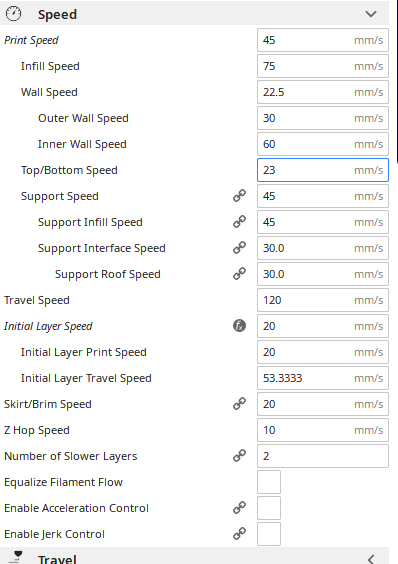Collapse the Speed section with its chevron
This screenshot has height=564, width=398.
[x=371, y=14]
